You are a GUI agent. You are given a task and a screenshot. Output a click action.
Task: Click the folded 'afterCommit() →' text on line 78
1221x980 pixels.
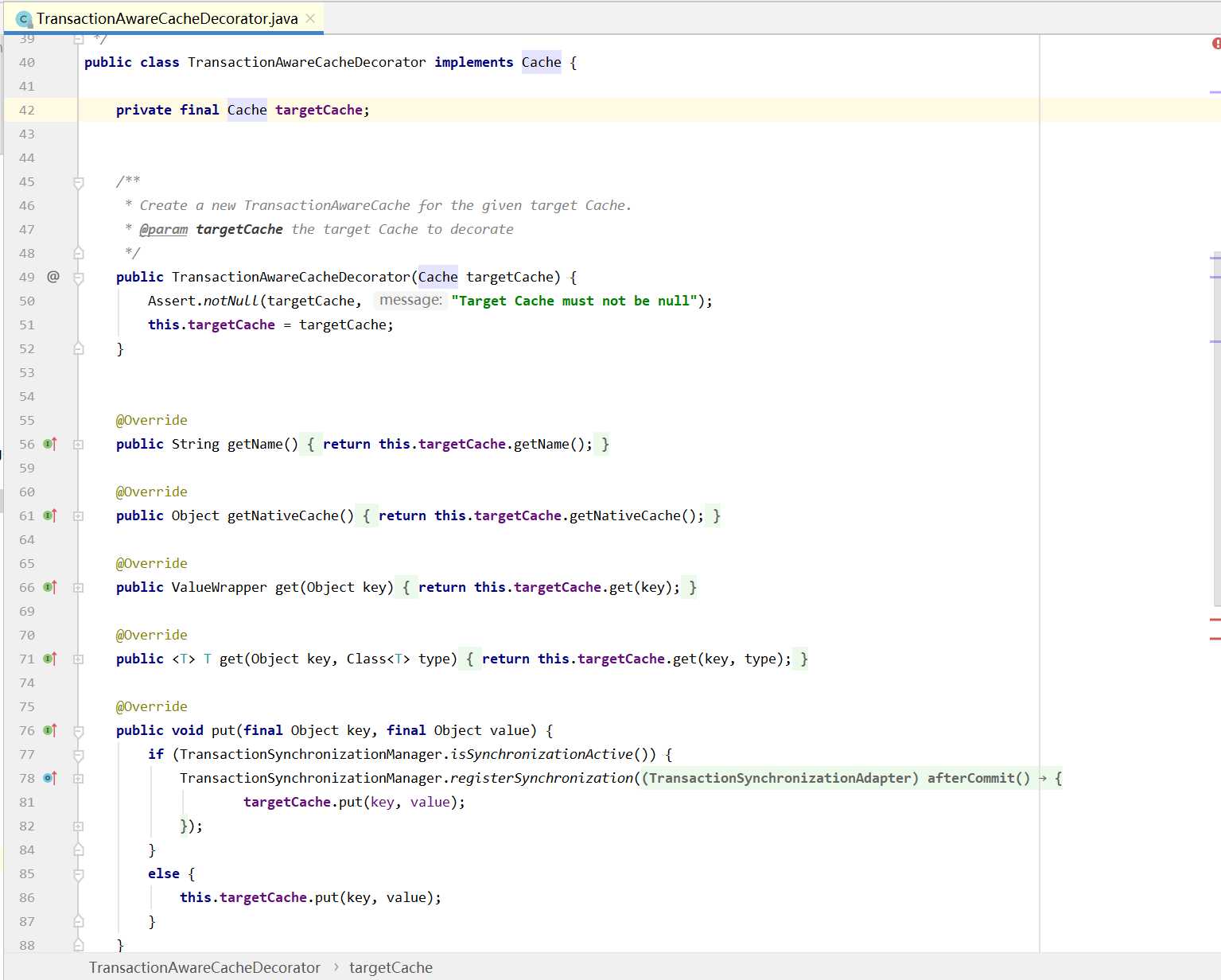(x=987, y=778)
